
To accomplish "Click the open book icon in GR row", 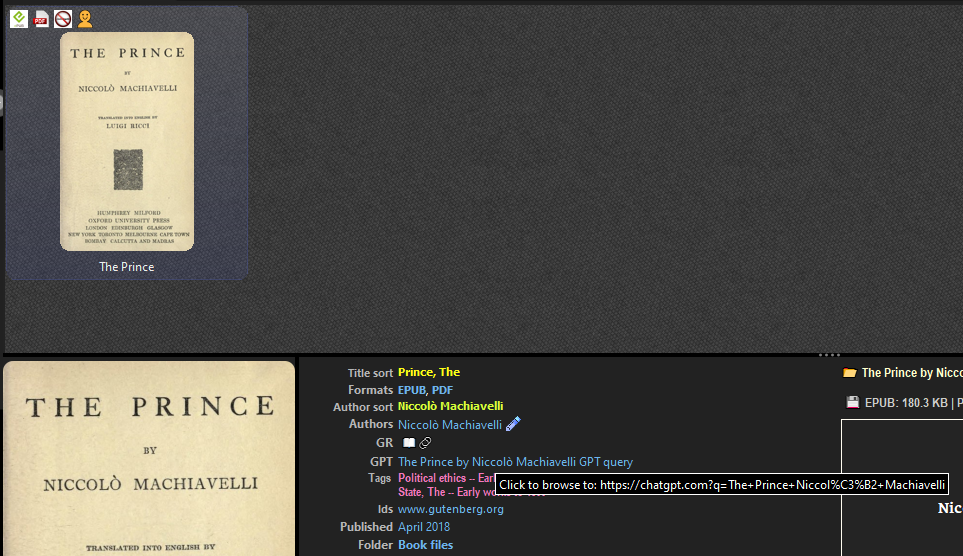I will (x=408, y=442).
